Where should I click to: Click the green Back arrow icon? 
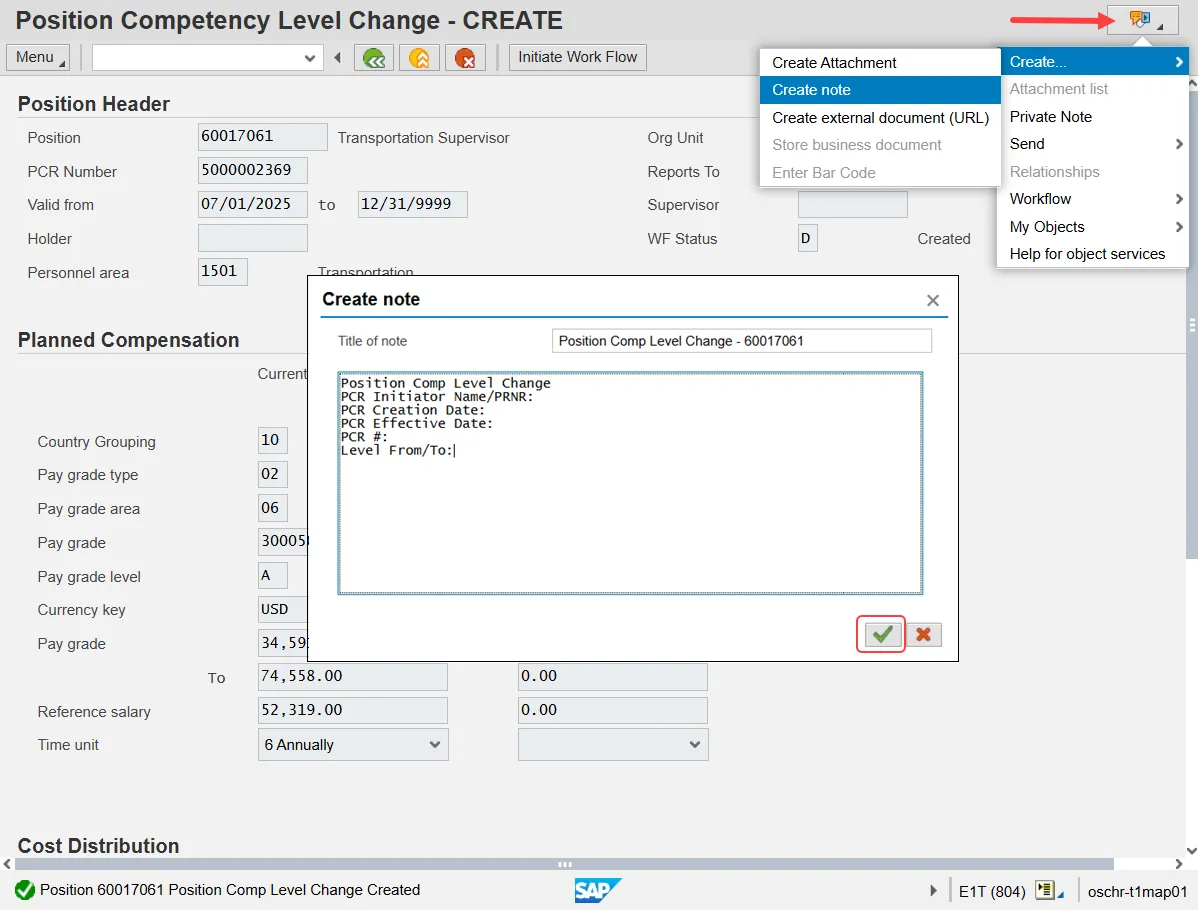pos(374,58)
